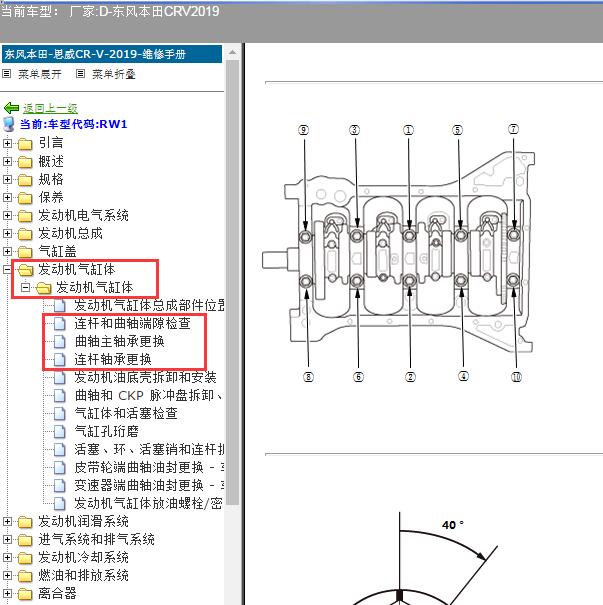Open 曲轴主轴承更换 page
This screenshot has height=605, width=603.
coord(120,341)
